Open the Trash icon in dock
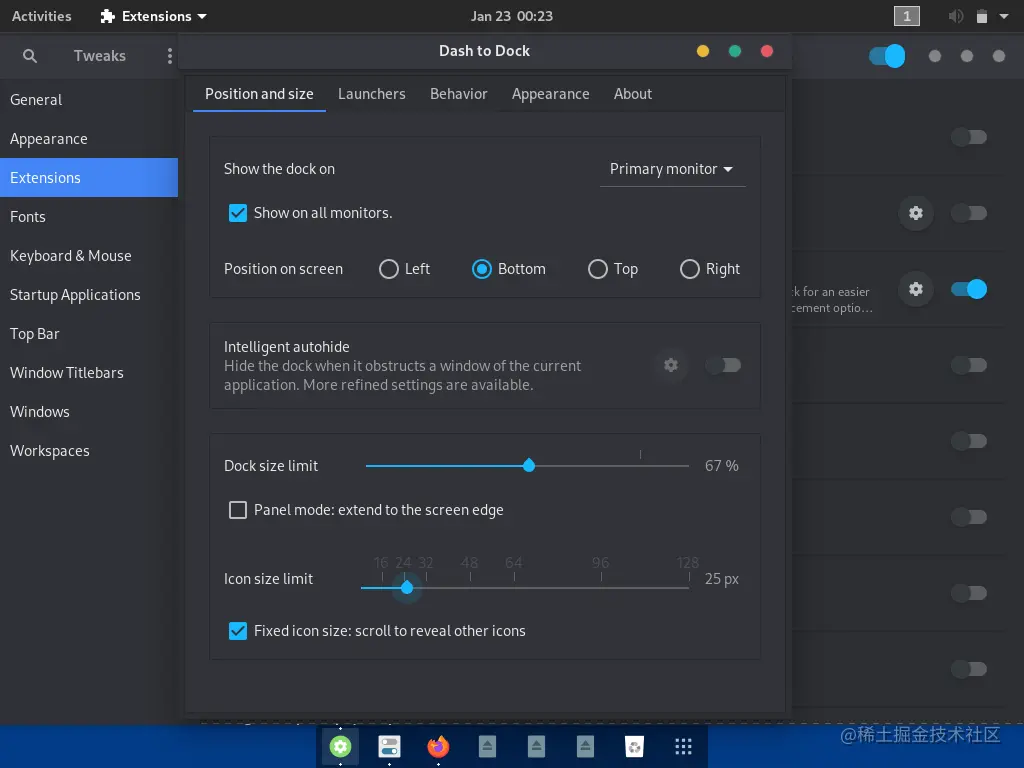 click(634, 746)
